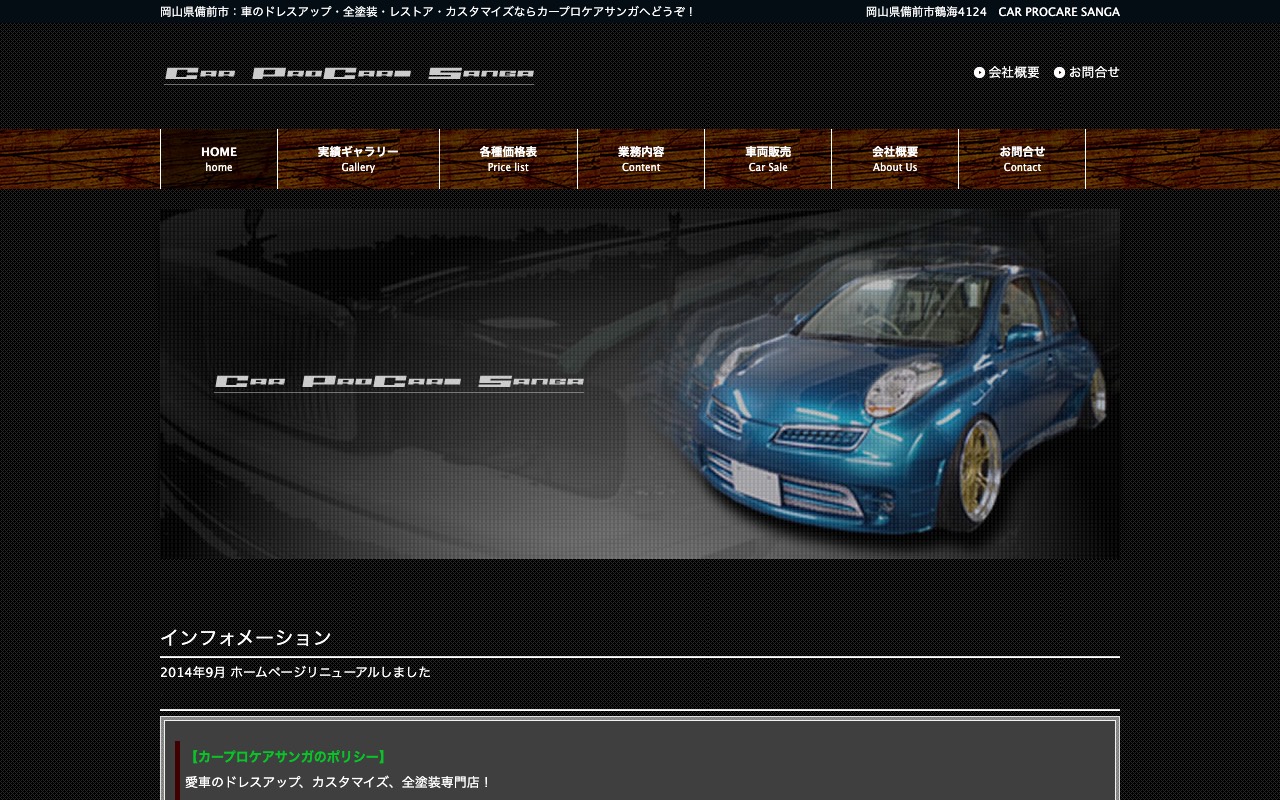Click the arrow icon beside 会社概要
Viewport: 1280px width, 800px height.
point(979,72)
